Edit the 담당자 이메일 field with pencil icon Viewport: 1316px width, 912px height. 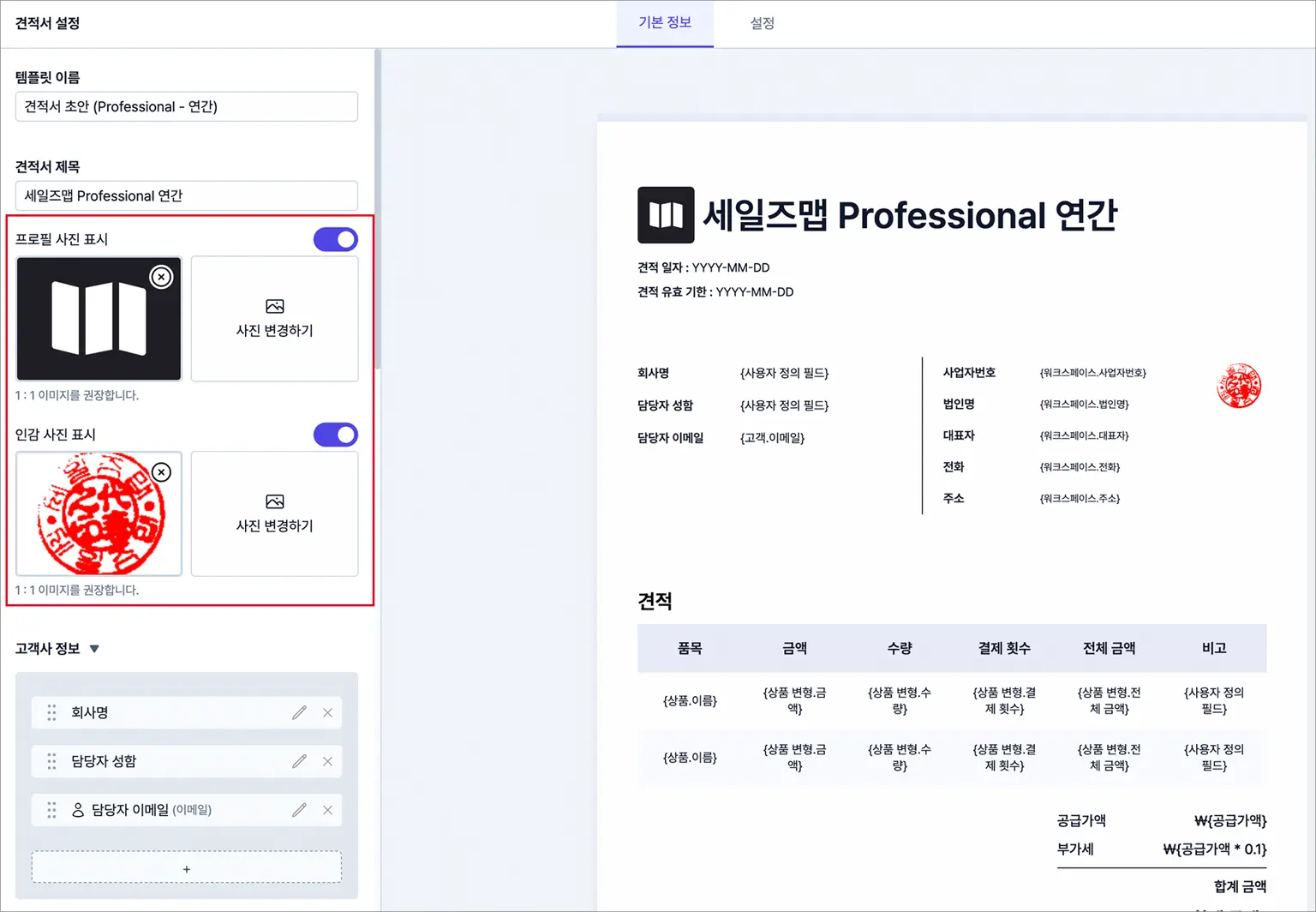click(x=299, y=810)
